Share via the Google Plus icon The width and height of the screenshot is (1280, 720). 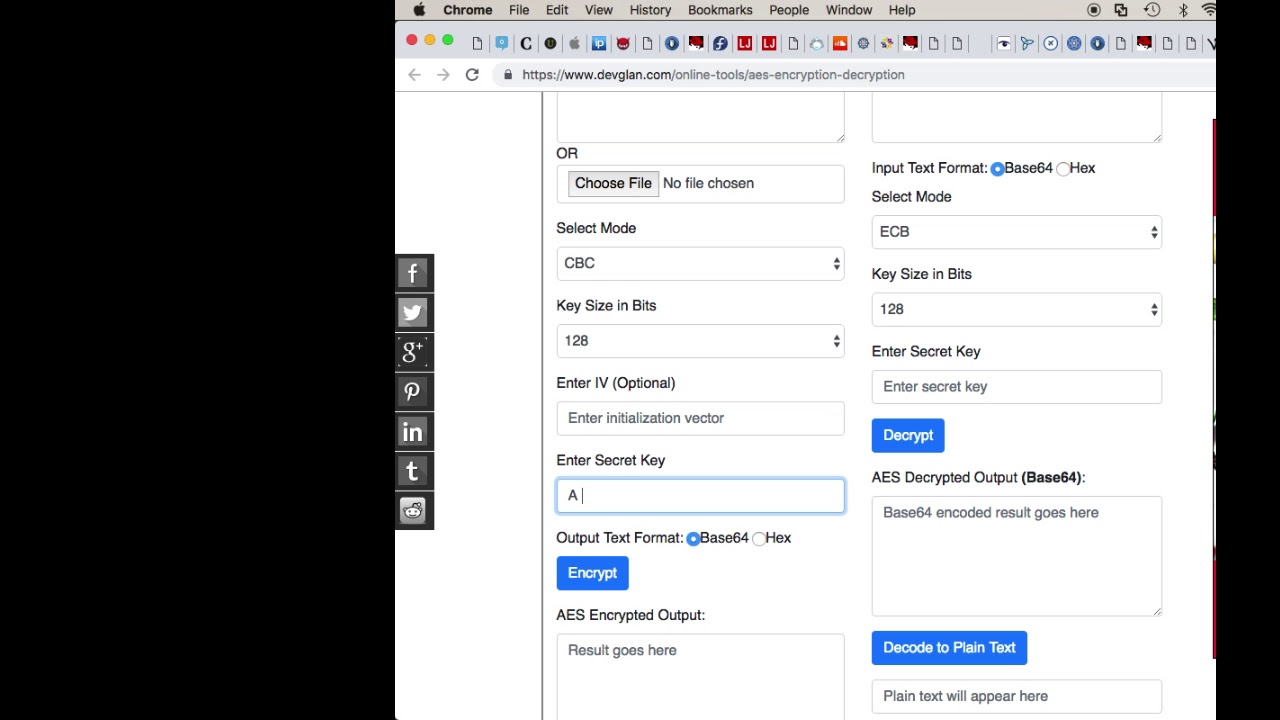point(413,352)
